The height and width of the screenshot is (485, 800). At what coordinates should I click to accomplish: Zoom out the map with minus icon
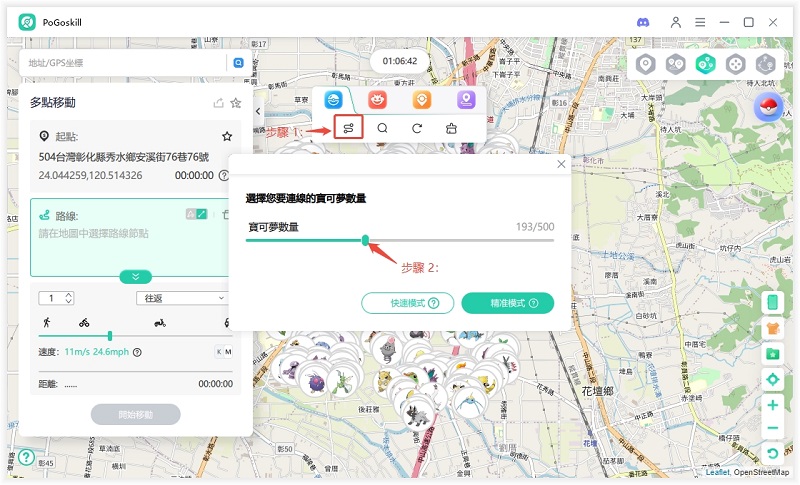pos(772,428)
